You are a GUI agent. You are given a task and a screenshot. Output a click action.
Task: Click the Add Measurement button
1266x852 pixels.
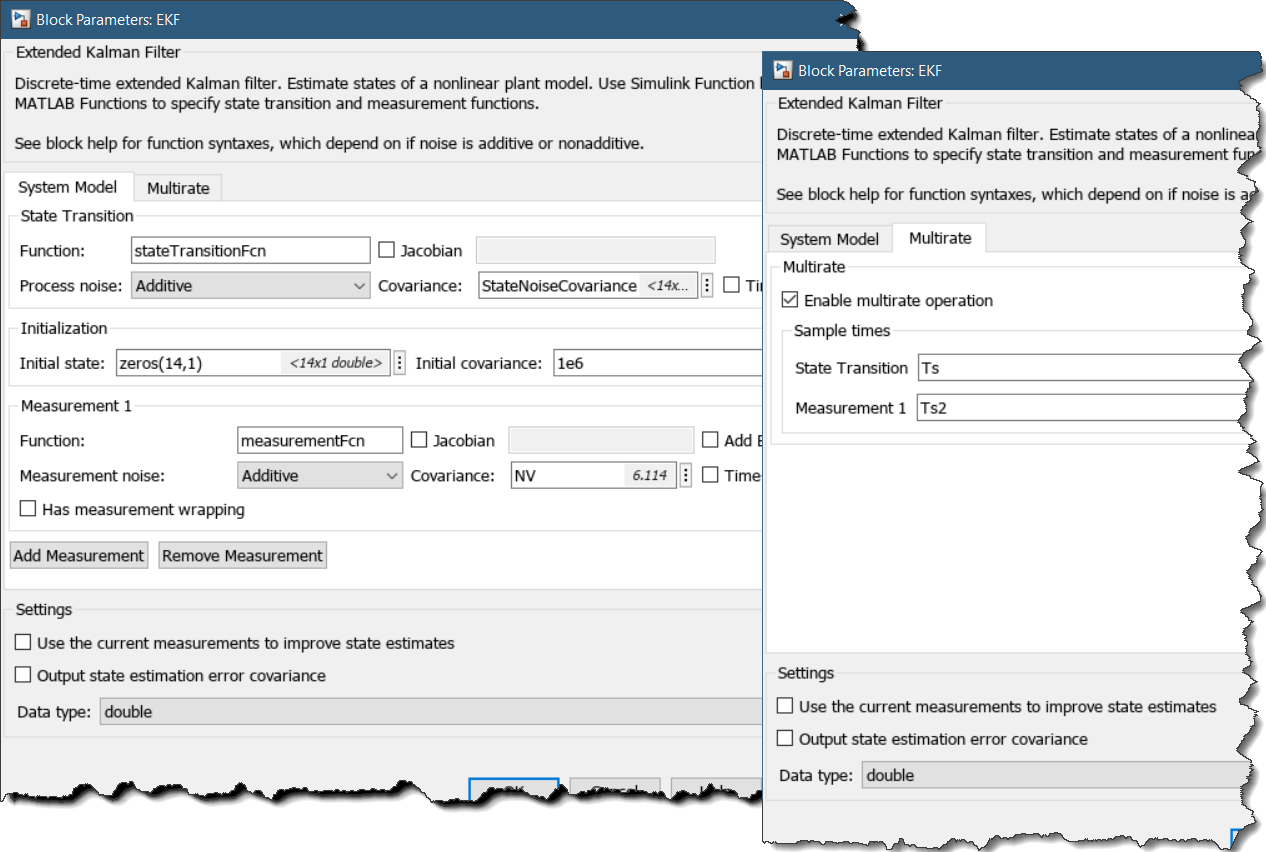(x=79, y=556)
